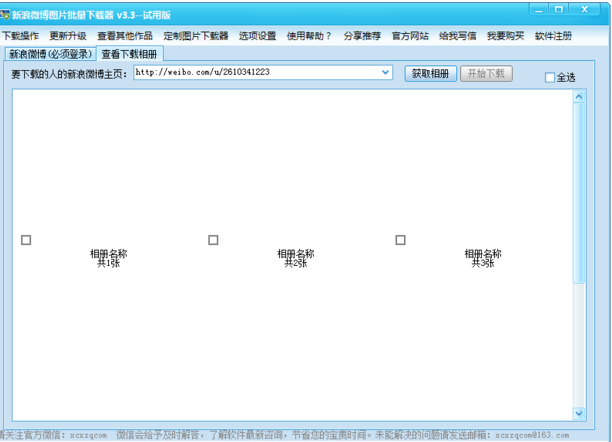612x442 pixels.
Task: Close the downloader window
Action: [x=584, y=9]
